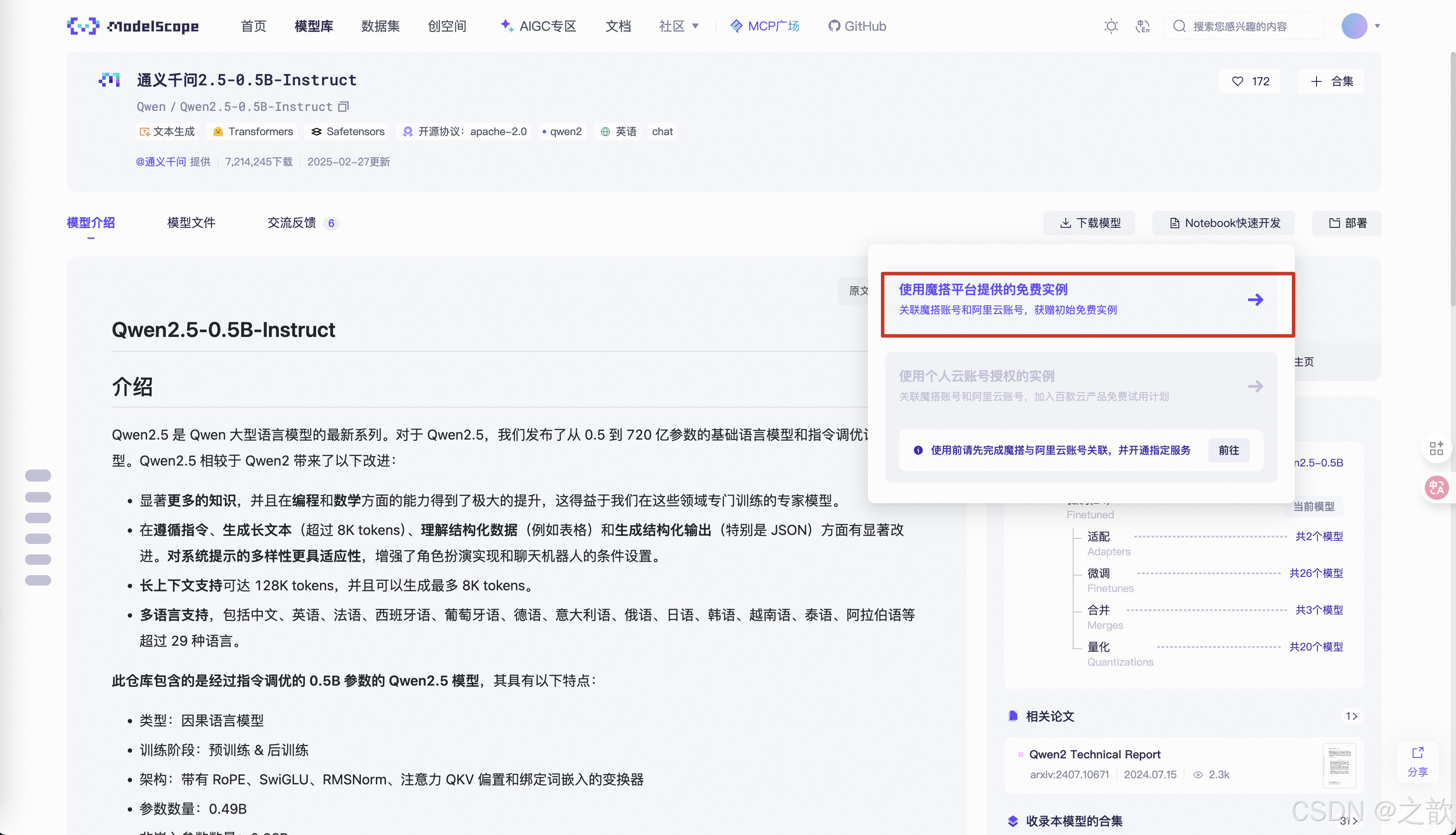This screenshot has height=835, width=1456.
Task: Open the GitHub link
Action: click(x=857, y=26)
